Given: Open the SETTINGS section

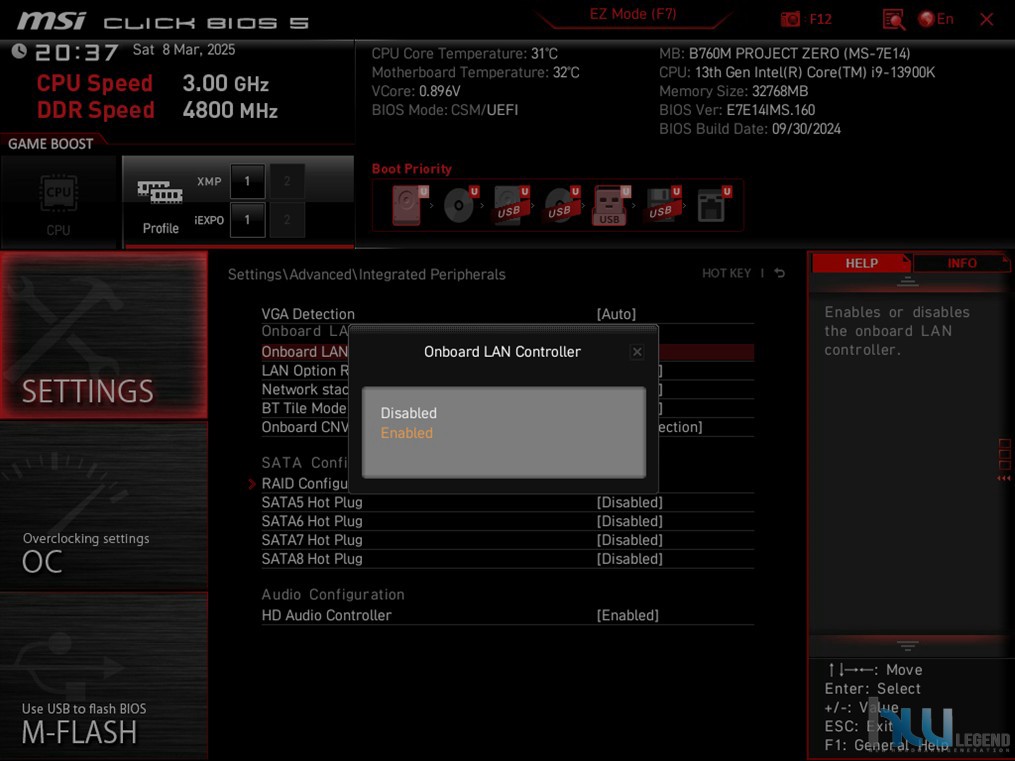Looking at the screenshot, I should (104, 335).
